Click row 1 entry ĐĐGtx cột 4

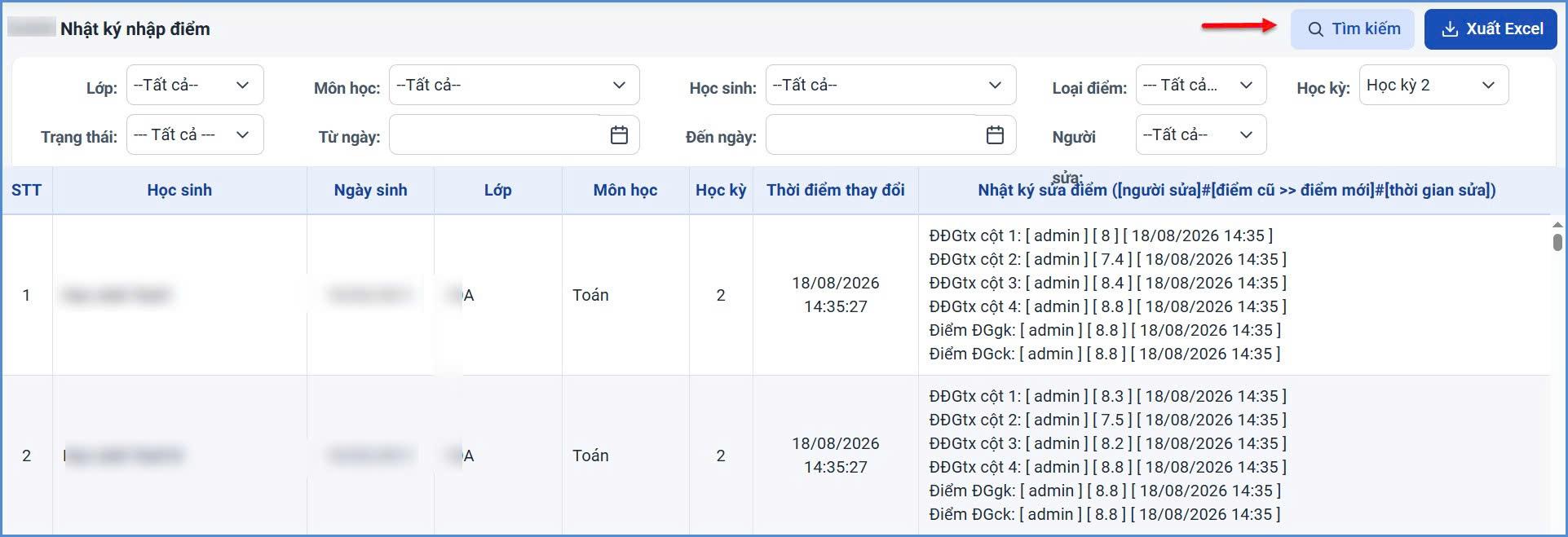pyautogui.click(x=1108, y=307)
